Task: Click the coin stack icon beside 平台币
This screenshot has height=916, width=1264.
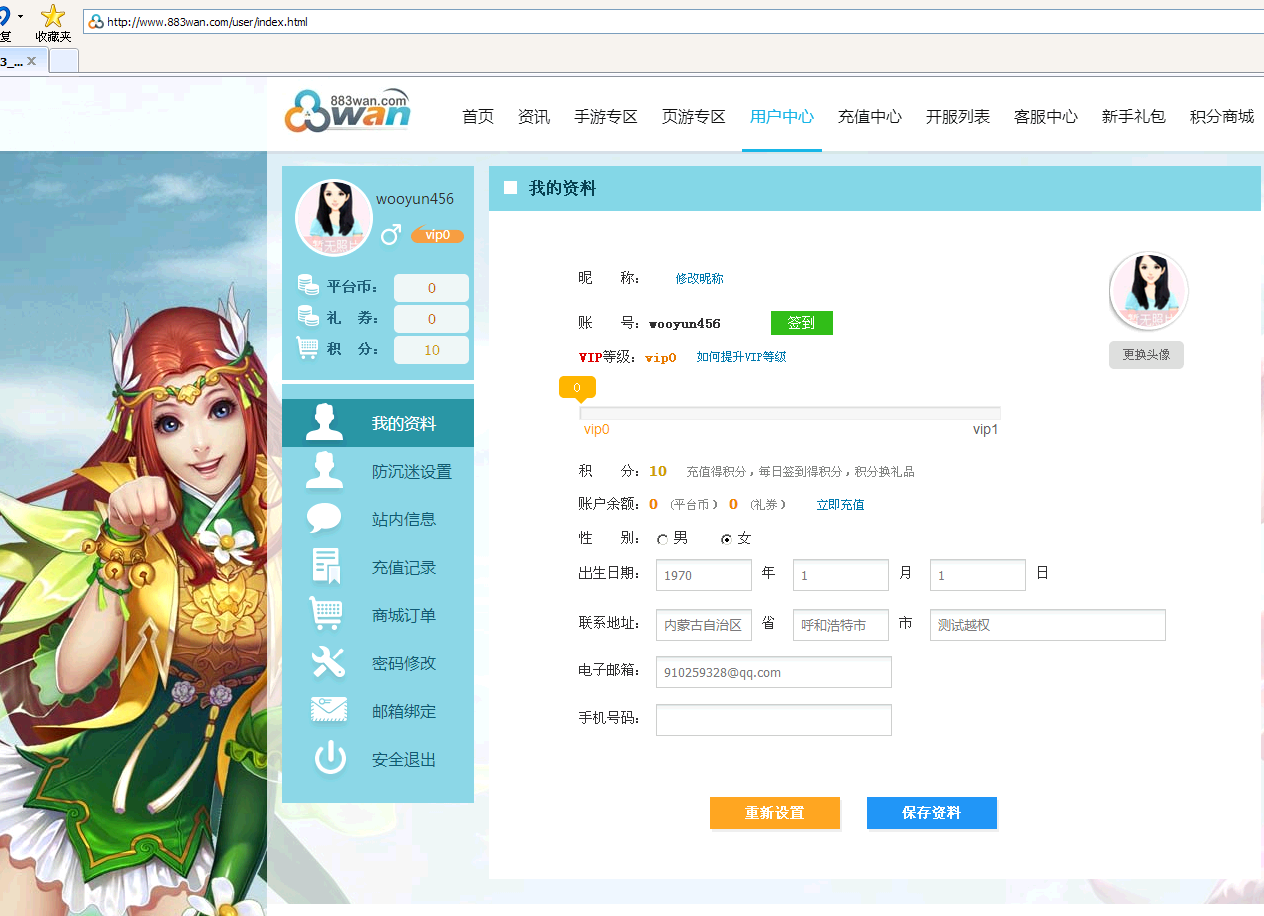Action: [308, 285]
